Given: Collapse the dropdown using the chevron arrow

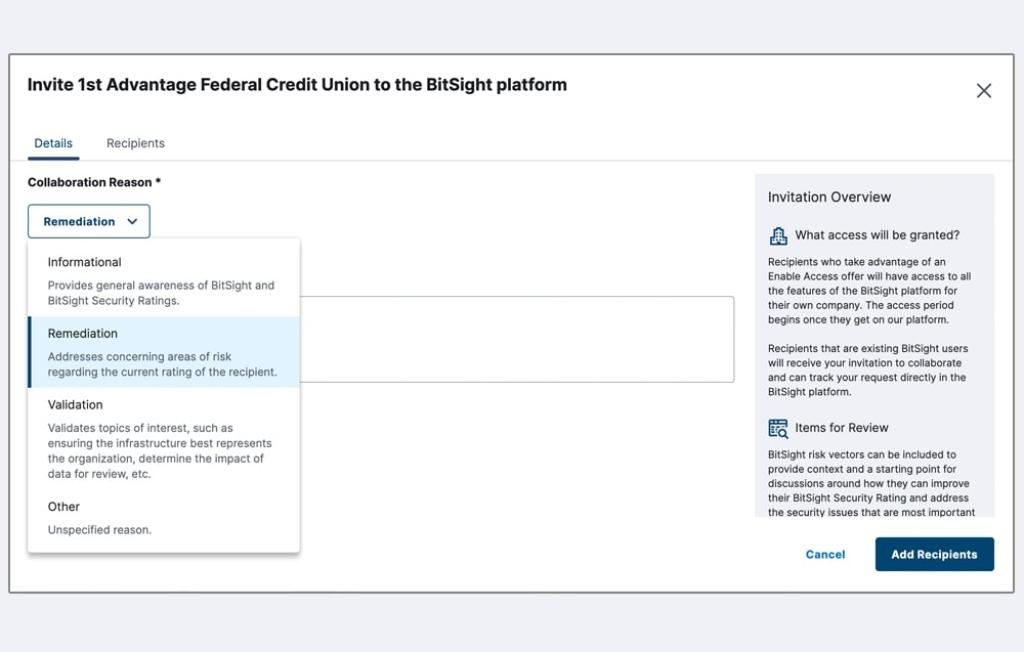Looking at the screenshot, I should (x=133, y=222).
